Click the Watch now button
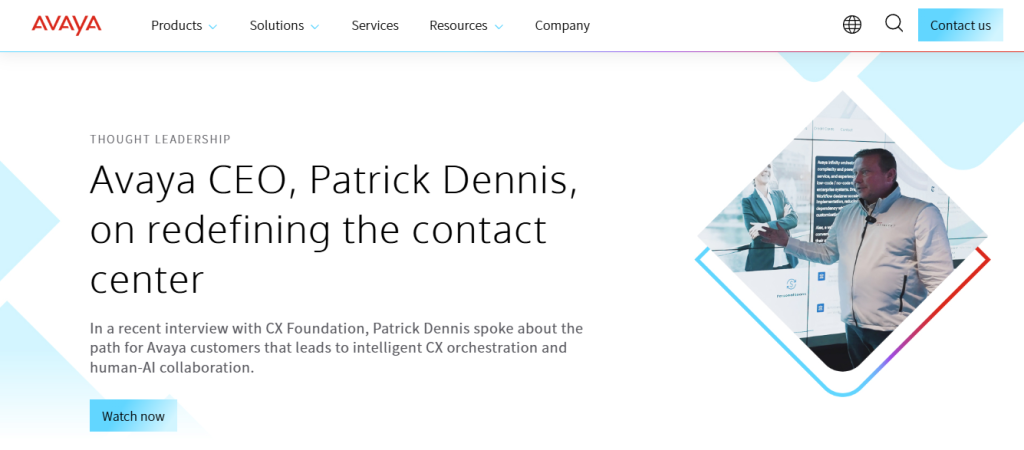This screenshot has width=1024, height=450. (133, 416)
